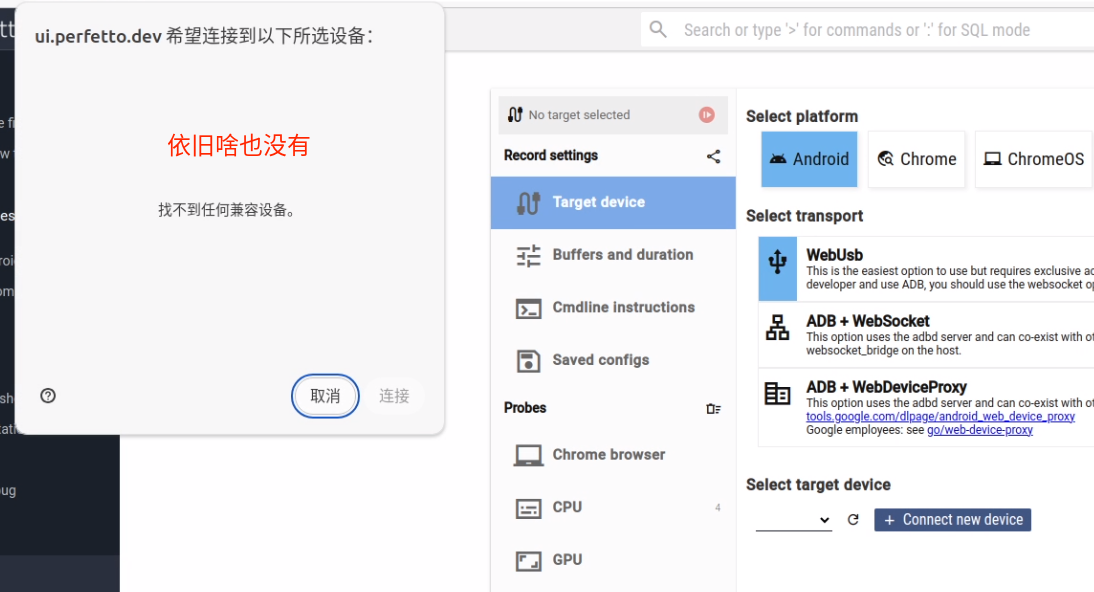
Task: Choose WebUsb transport option
Action: click(x=927, y=269)
